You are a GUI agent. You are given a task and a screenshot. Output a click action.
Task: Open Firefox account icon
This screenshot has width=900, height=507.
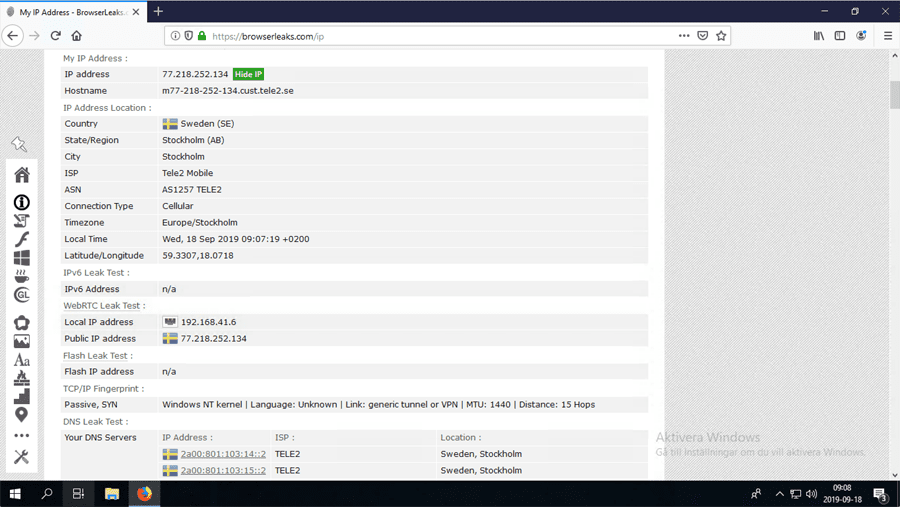tap(861, 36)
